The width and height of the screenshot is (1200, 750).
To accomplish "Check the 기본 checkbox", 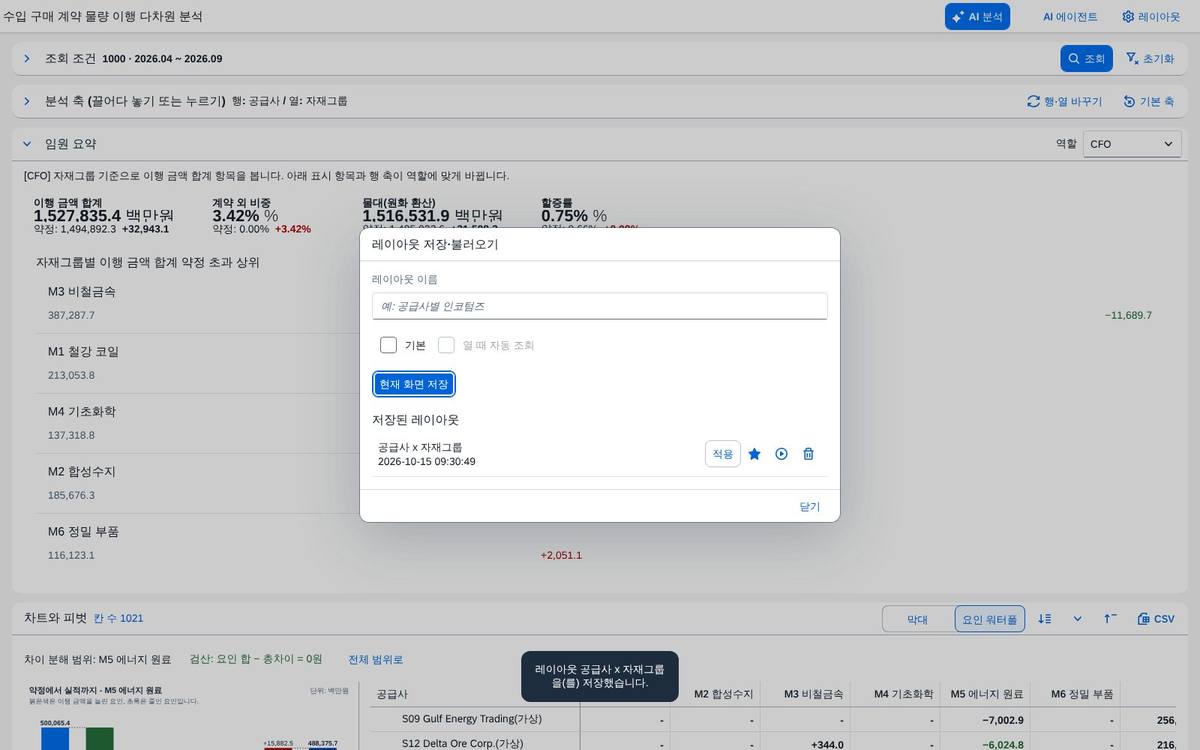I will [x=388, y=345].
